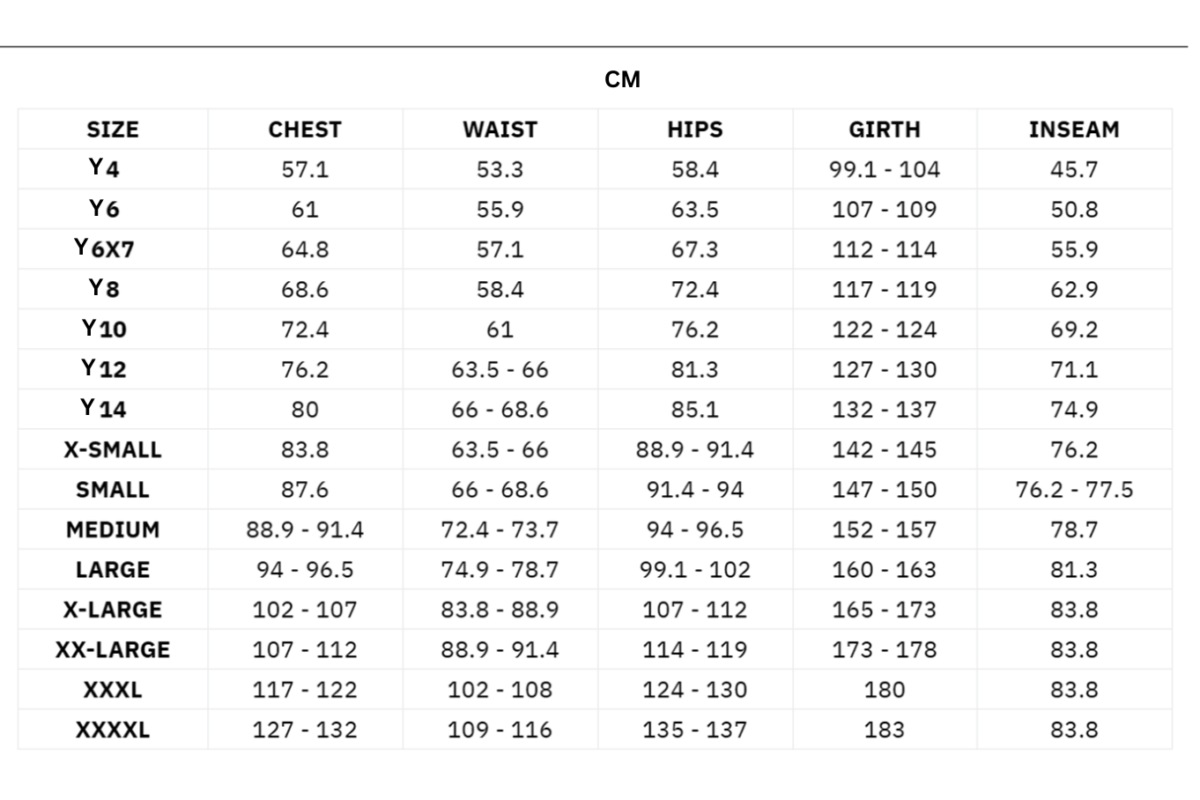The height and width of the screenshot is (800, 1200).
Task: Click the MEDIUM size label
Action: click(x=113, y=530)
